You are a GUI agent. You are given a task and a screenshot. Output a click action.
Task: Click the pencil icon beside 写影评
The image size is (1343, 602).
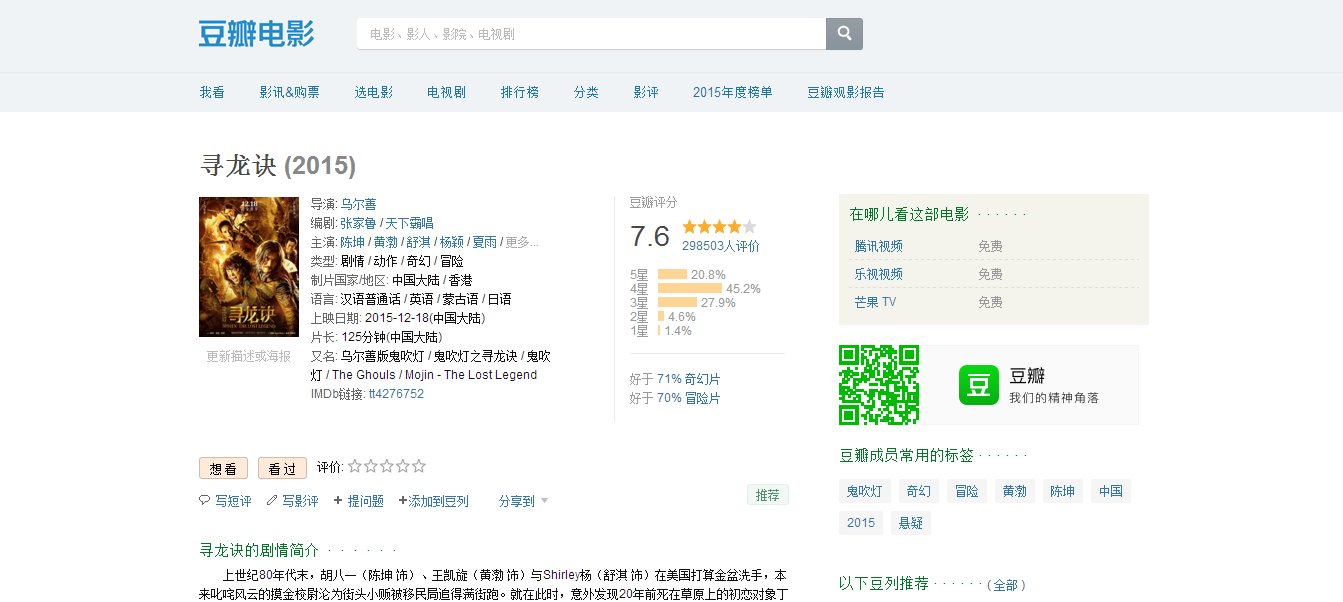pyautogui.click(x=271, y=500)
